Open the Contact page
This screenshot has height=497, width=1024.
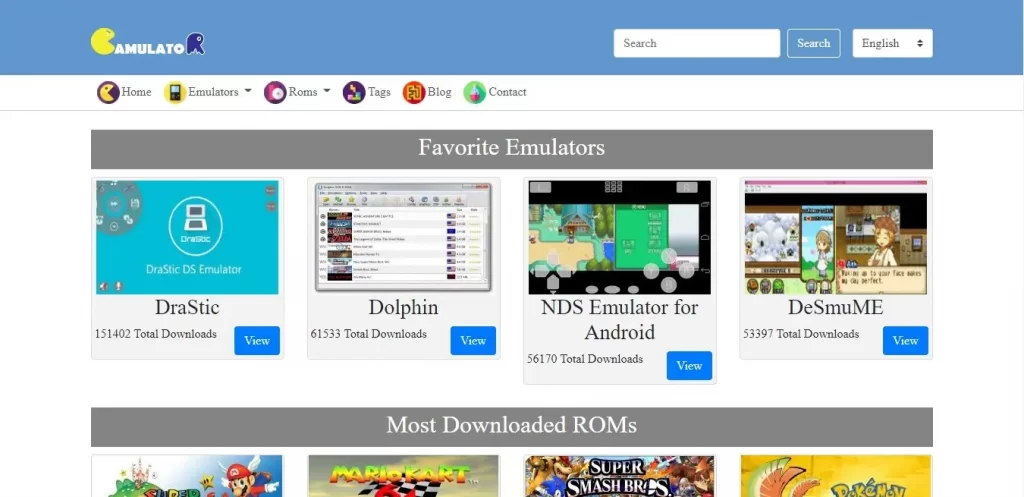(x=507, y=92)
